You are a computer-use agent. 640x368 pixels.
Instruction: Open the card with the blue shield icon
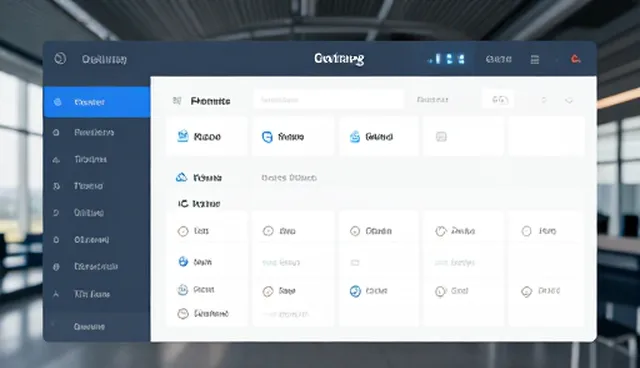293,136
